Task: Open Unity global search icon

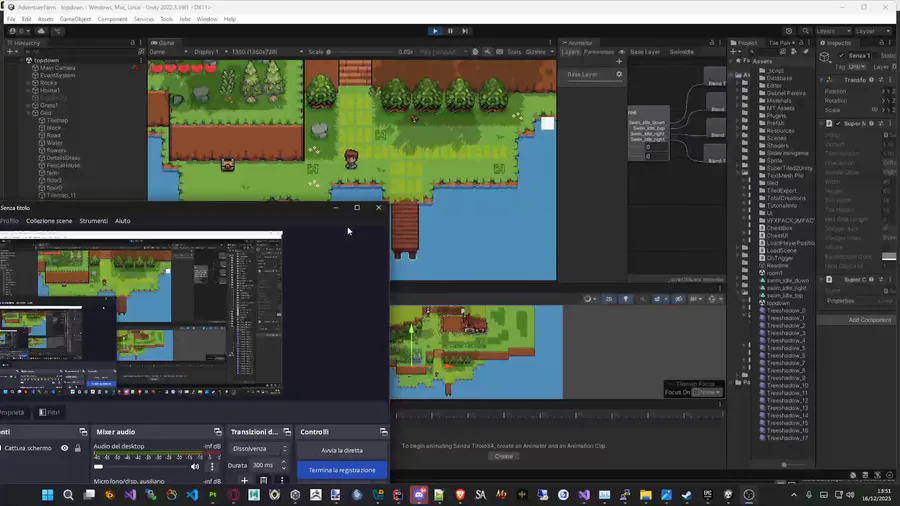Action: click(805, 31)
